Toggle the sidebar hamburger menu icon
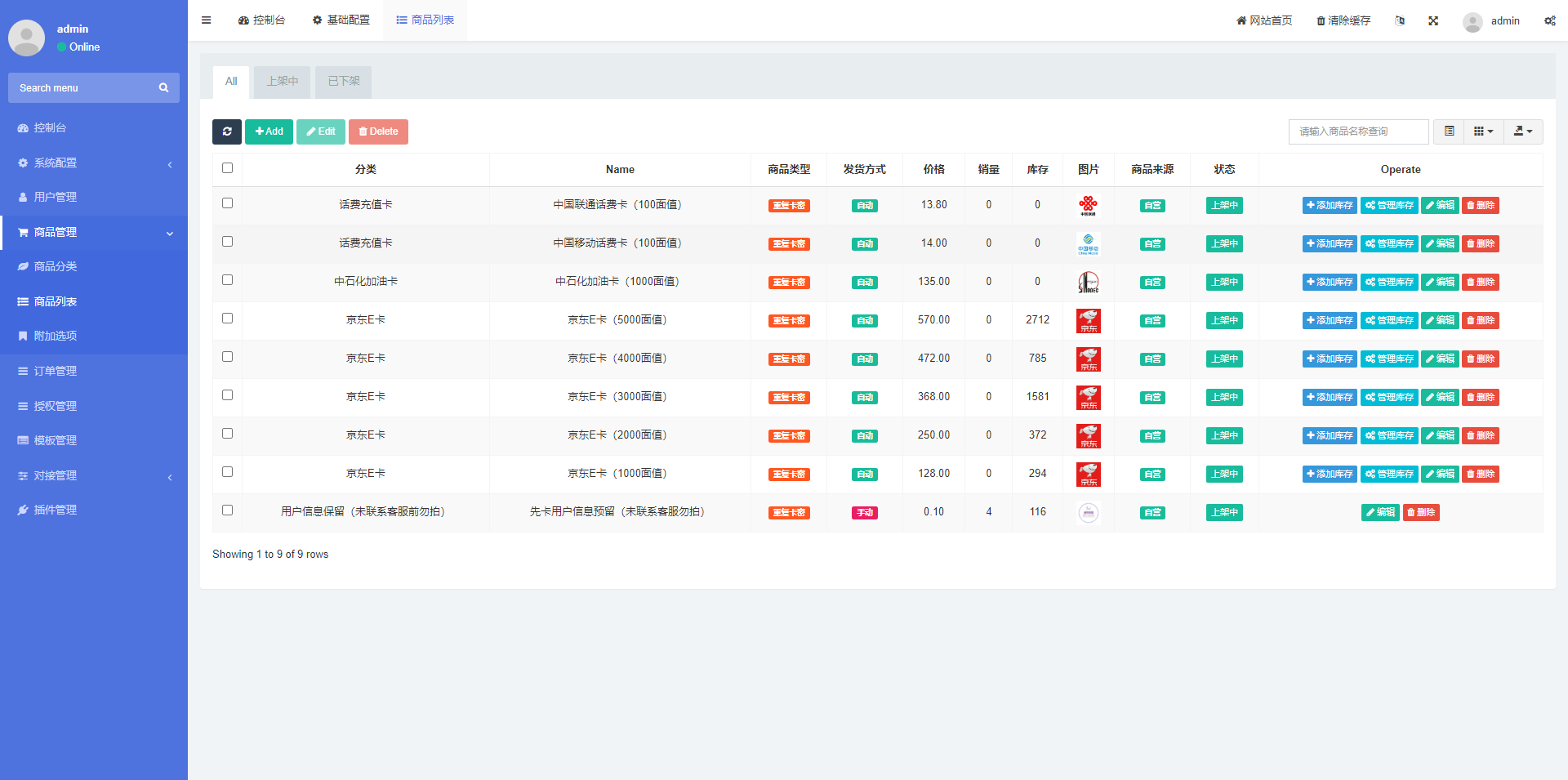Image resolution: width=1568 pixels, height=780 pixels. pyautogui.click(x=207, y=20)
